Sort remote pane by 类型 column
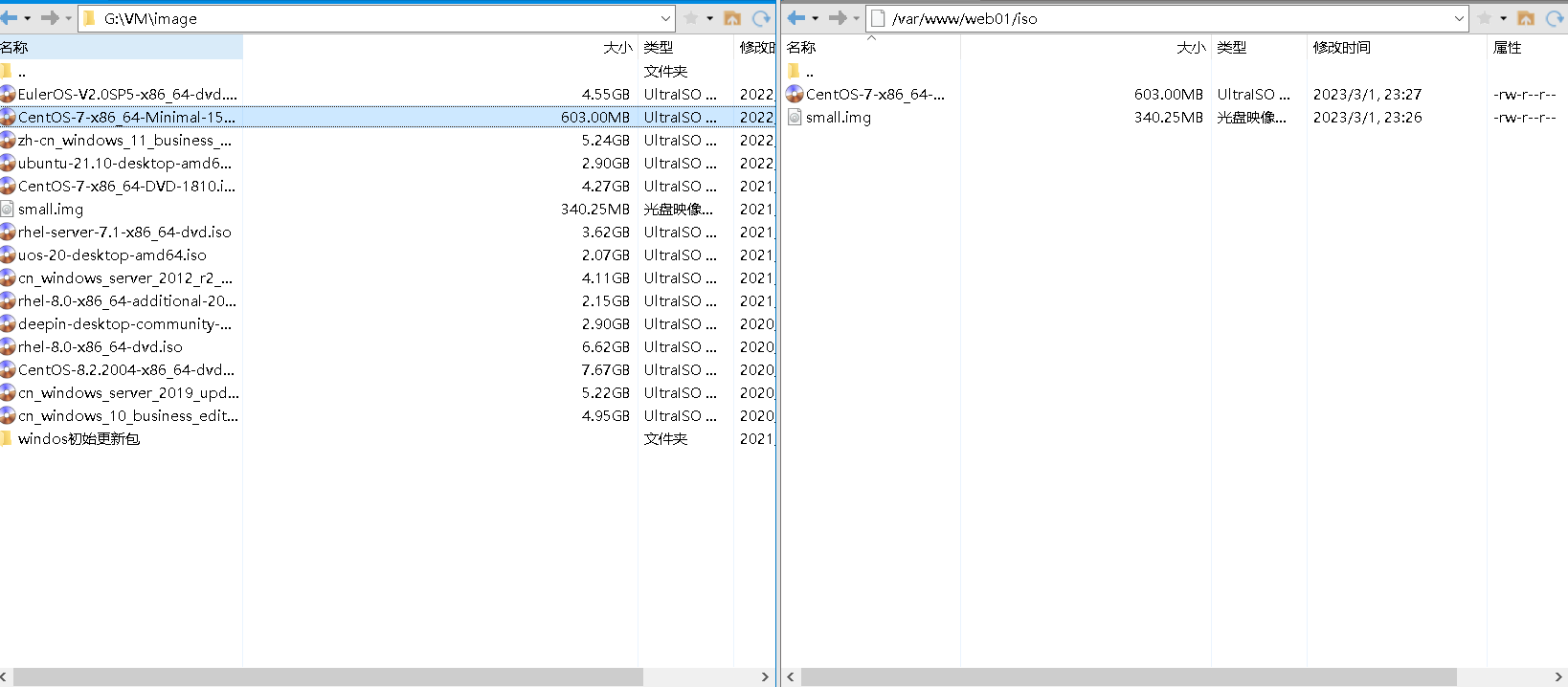Image resolution: width=1568 pixels, height=687 pixels. tap(1259, 47)
